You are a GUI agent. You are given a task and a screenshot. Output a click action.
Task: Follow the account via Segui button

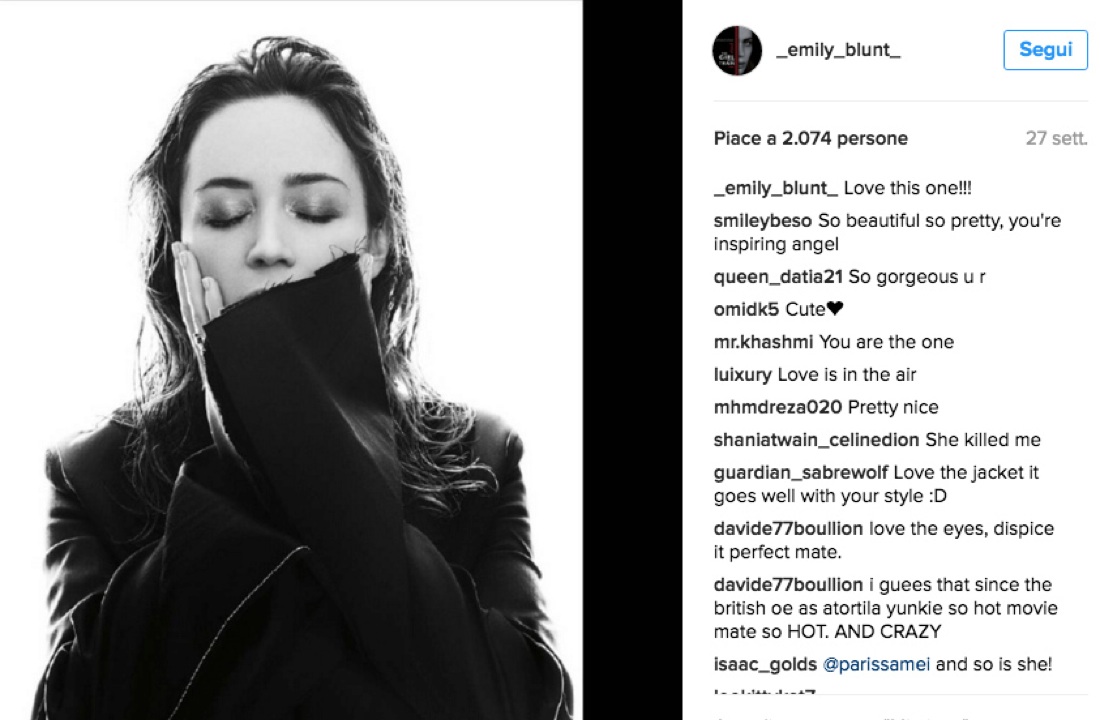(x=1045, y=50)
